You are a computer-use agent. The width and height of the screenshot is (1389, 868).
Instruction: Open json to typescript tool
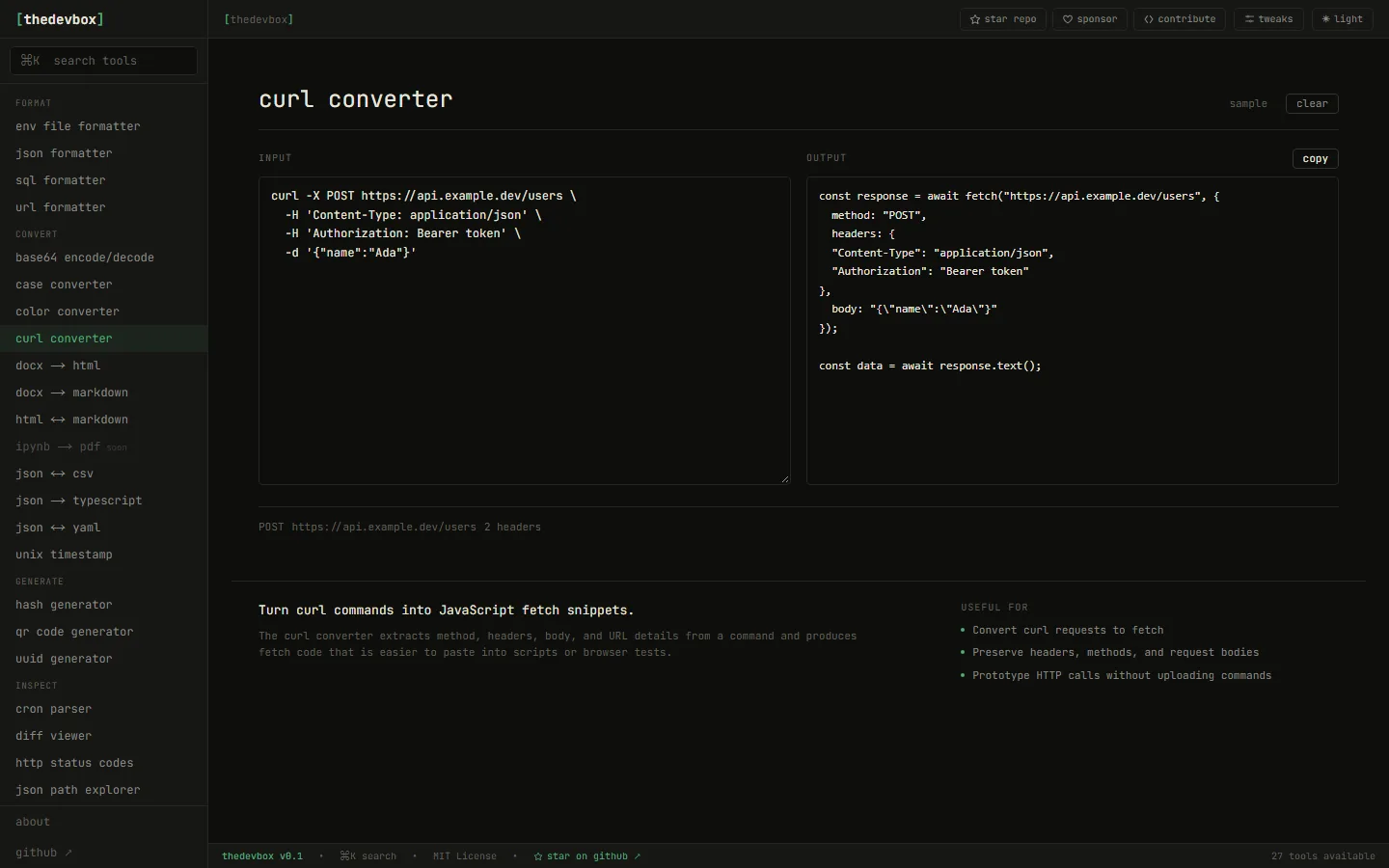pyautogui.click(x=103, y=501)
